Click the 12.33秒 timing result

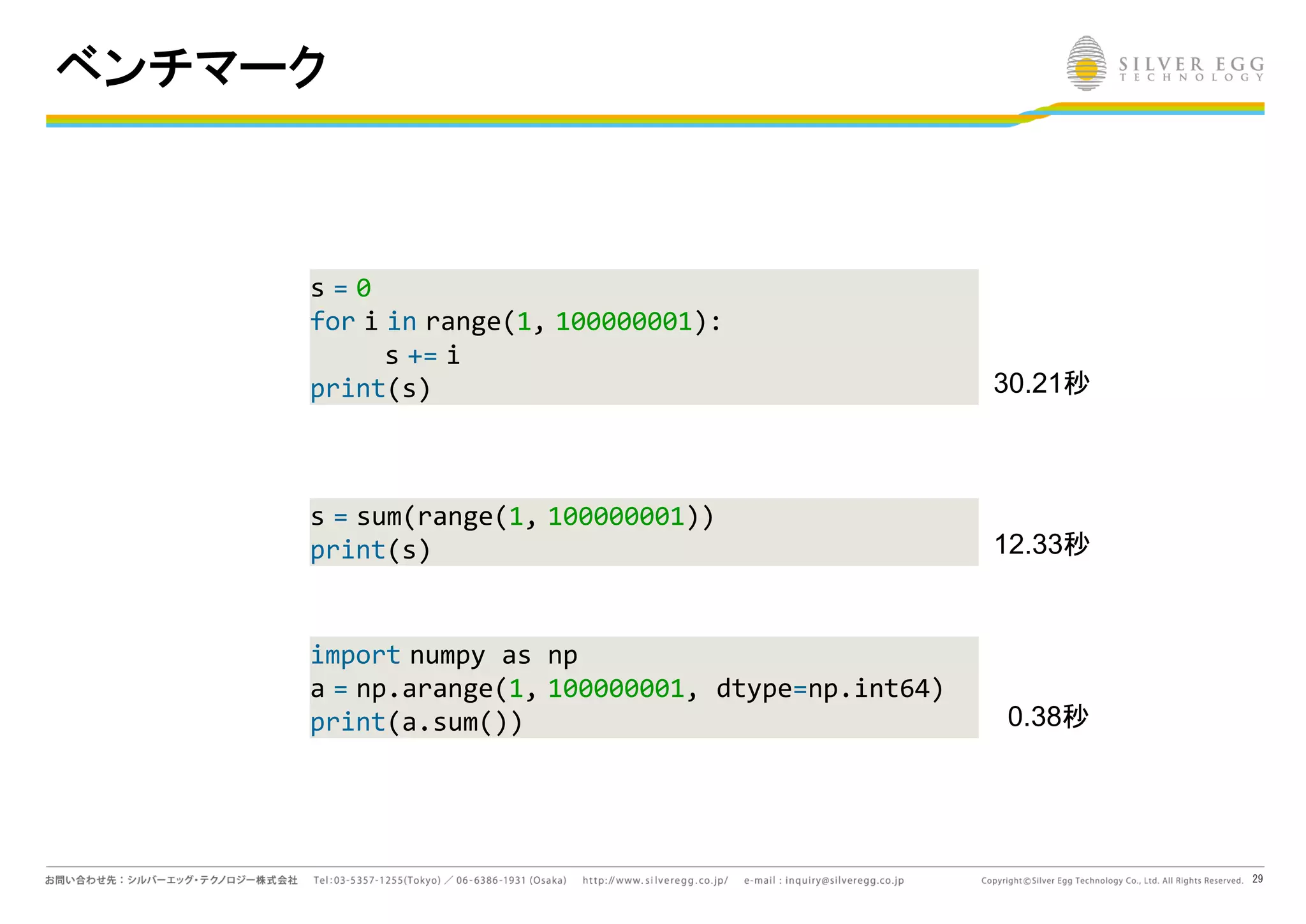pyautogui.click(x=1041, y=544)
